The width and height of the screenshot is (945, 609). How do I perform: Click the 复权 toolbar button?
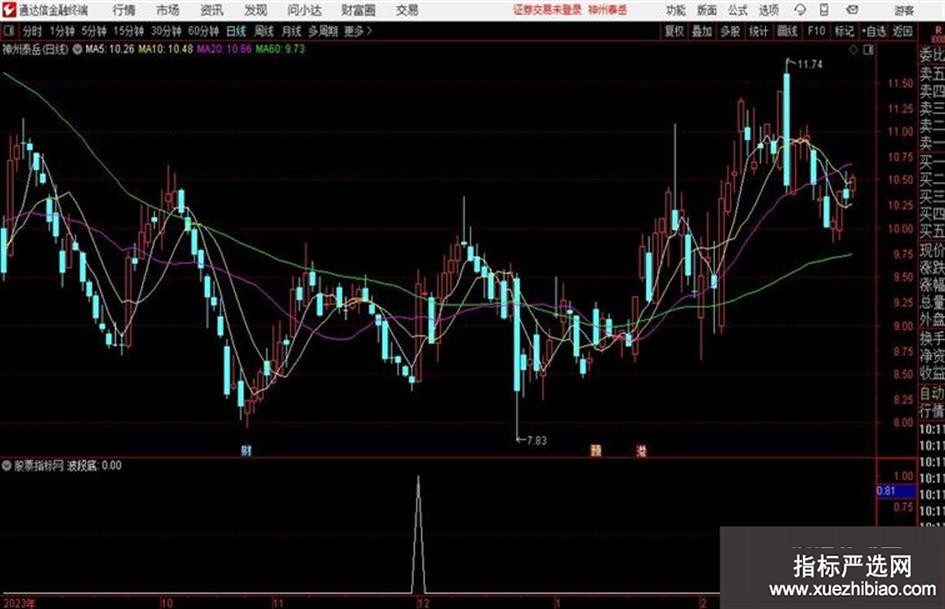[674, 31]
